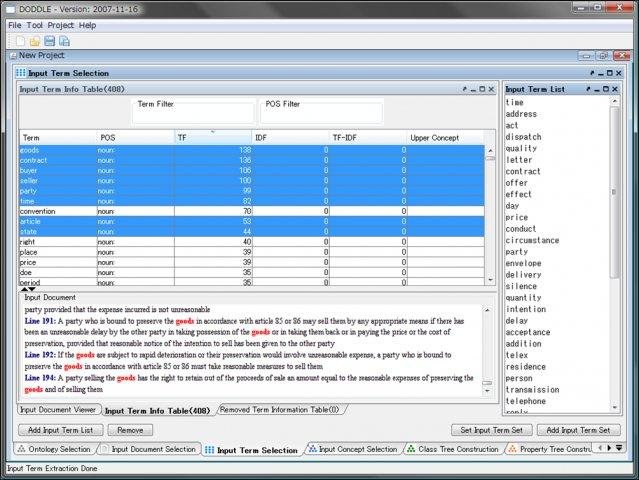
Task: Collapse the Input Document split pane
Action: 33,289
